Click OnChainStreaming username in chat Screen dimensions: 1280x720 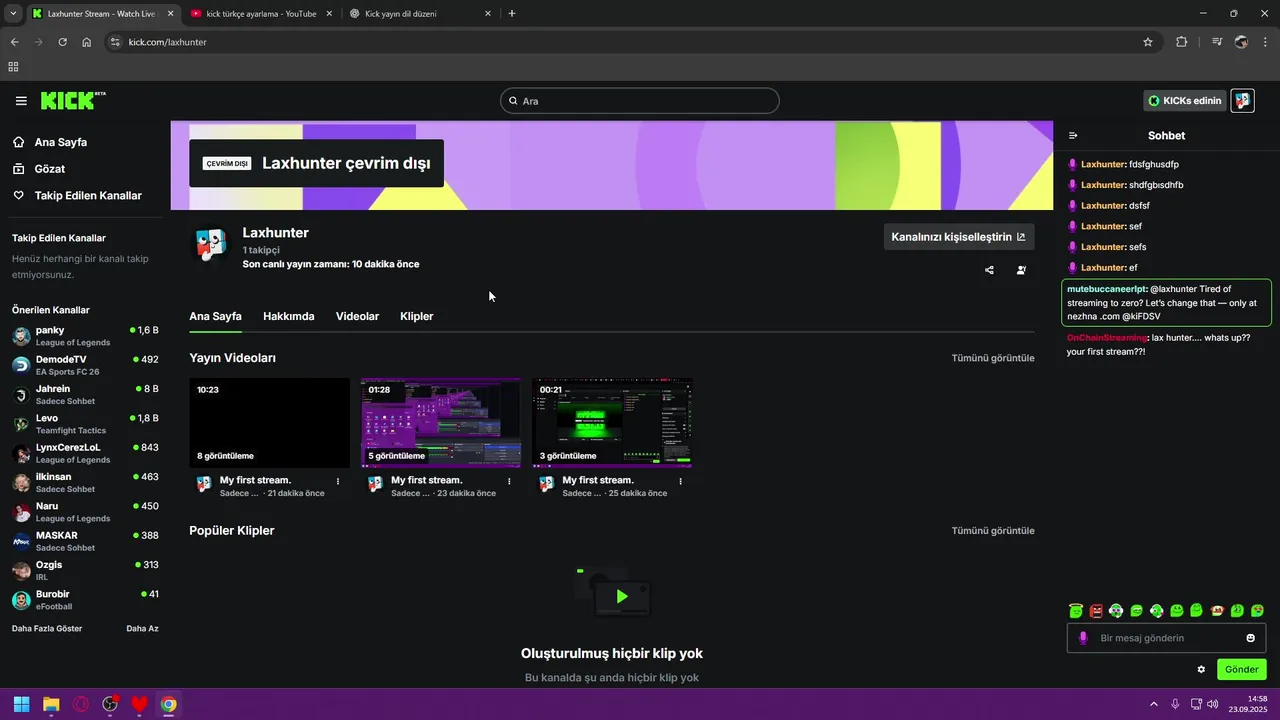click(x=1107, y=338)
